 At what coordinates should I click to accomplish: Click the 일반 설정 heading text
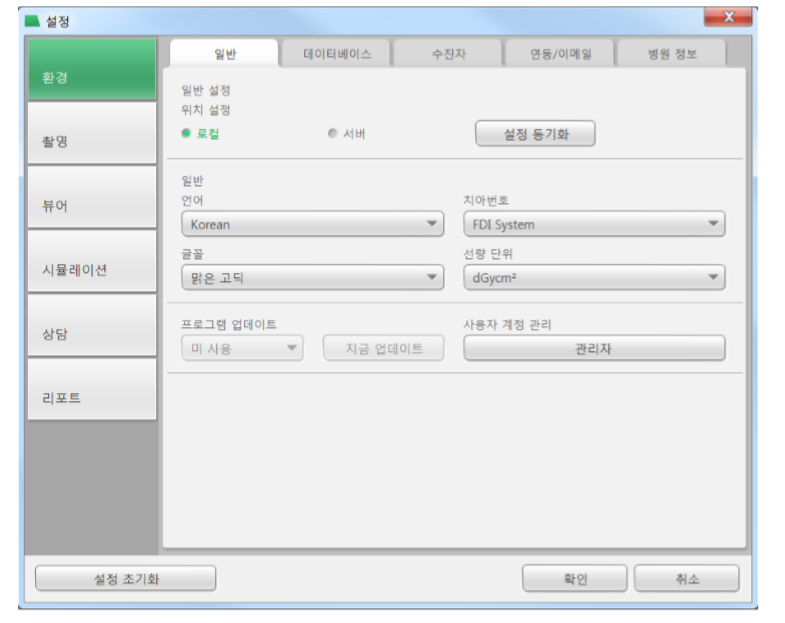(206, 91)
